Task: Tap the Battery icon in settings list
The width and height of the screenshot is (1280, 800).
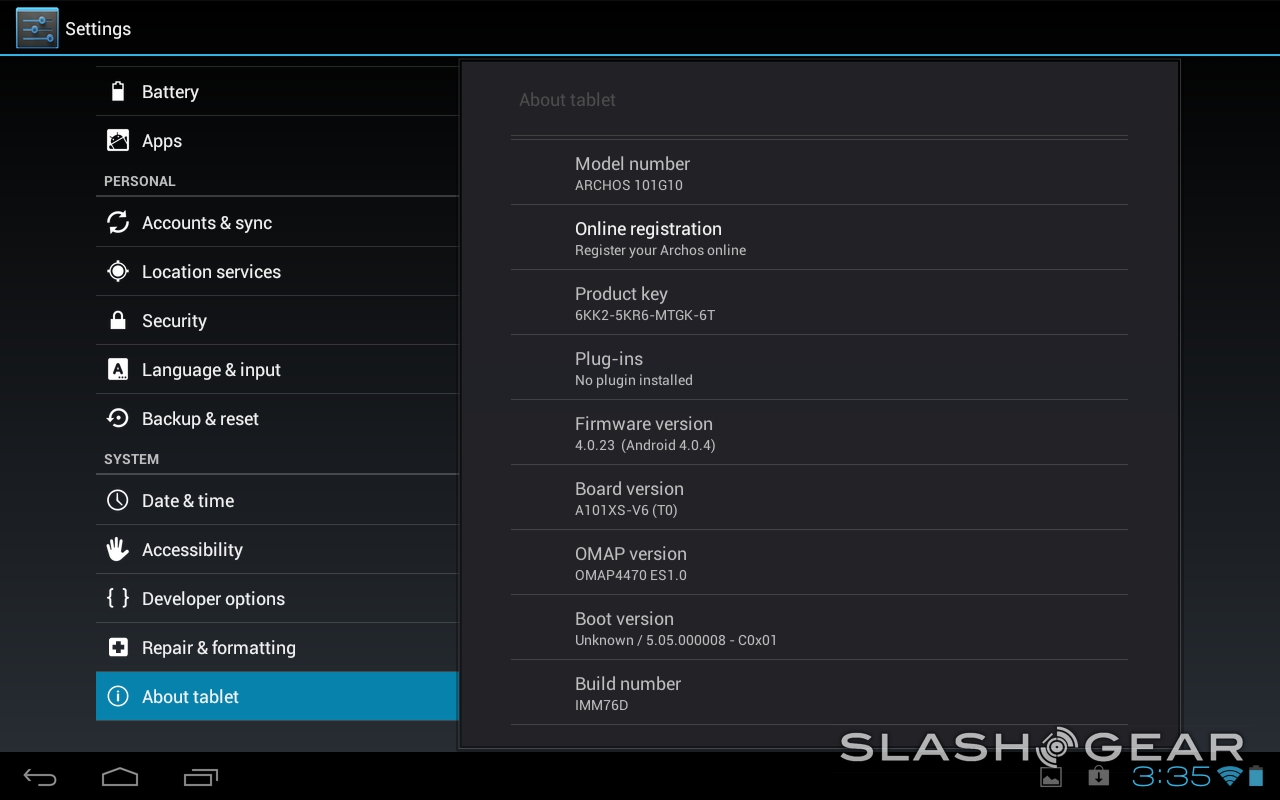Action: tap(118, 92)
